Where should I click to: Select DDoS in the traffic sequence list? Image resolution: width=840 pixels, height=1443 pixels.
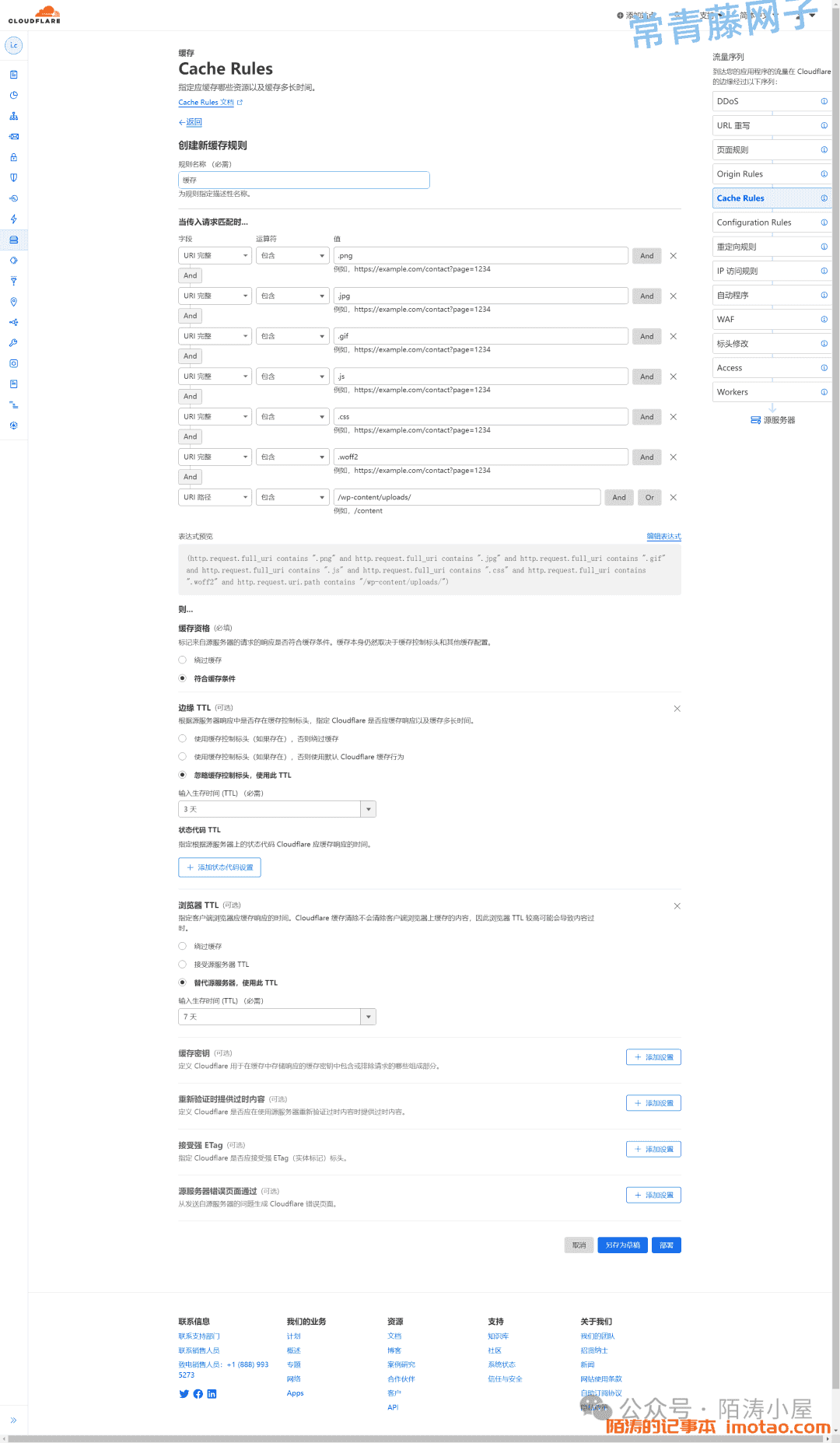(x=772, y=101)
